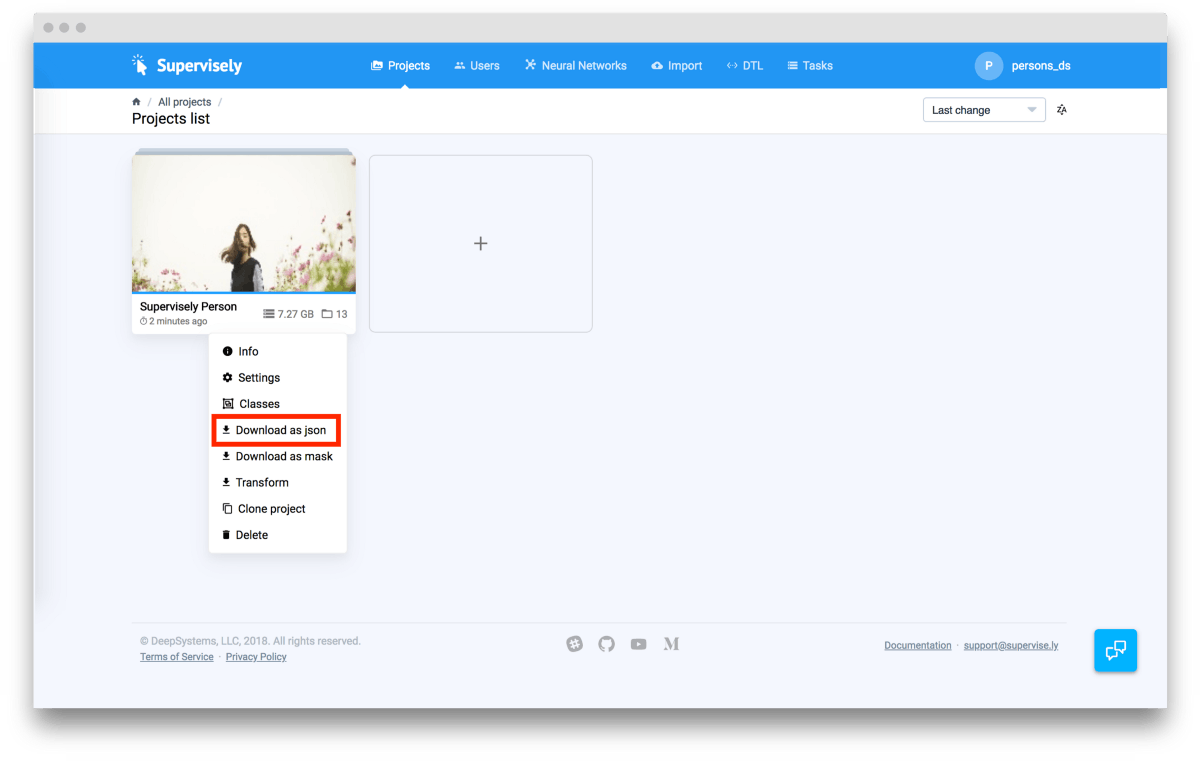Switch to the Tasks section
The height and width of the screenshot is (766, 1200).
coord(810,65)
